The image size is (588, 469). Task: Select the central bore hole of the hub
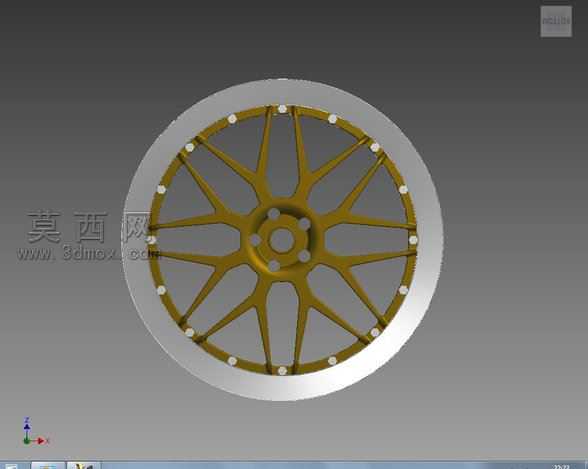282,240
